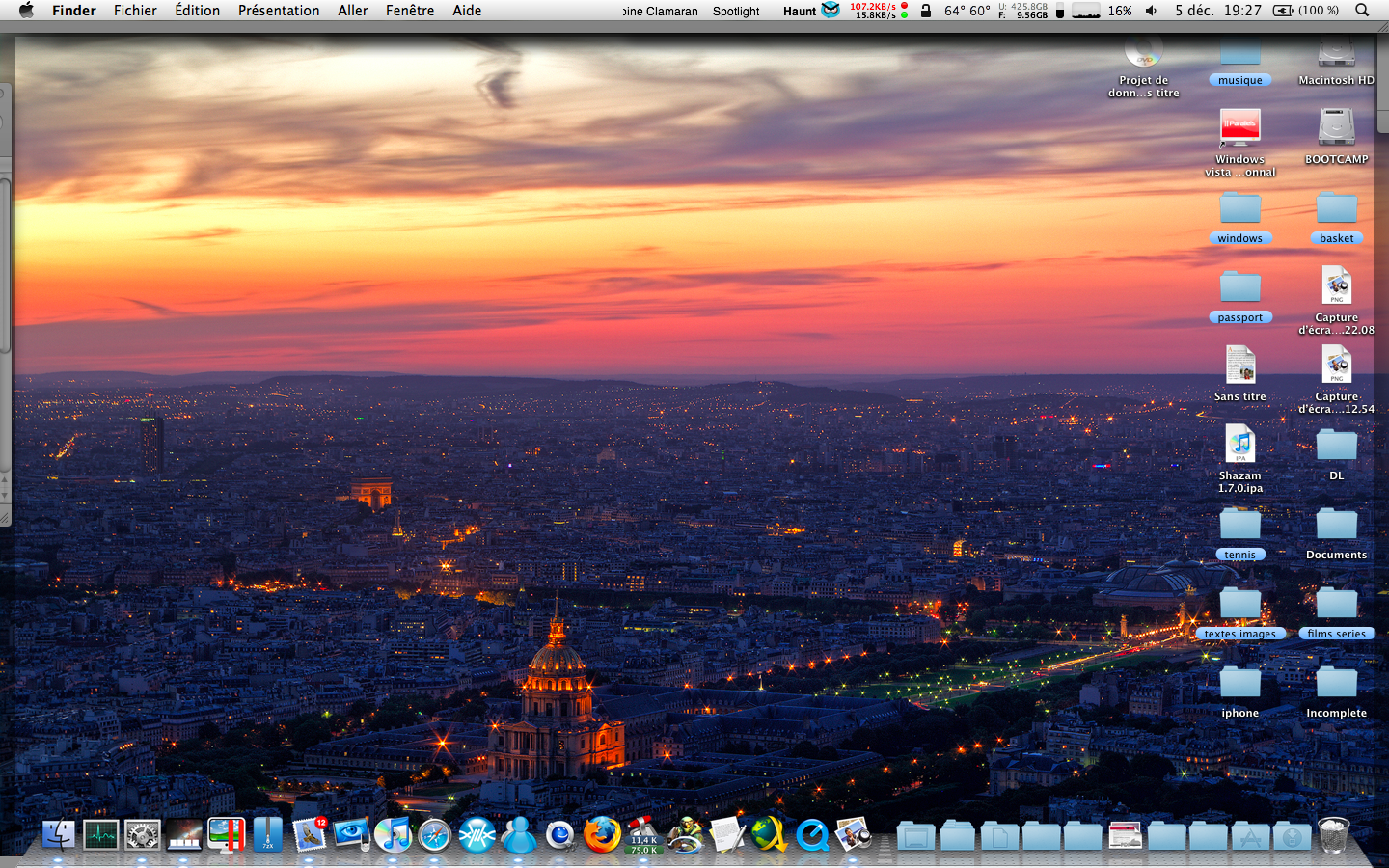Screen dimensions: 1389x868
Task: Click the 16% CPU usage indicator
Action: click(x=1120, y=11)
